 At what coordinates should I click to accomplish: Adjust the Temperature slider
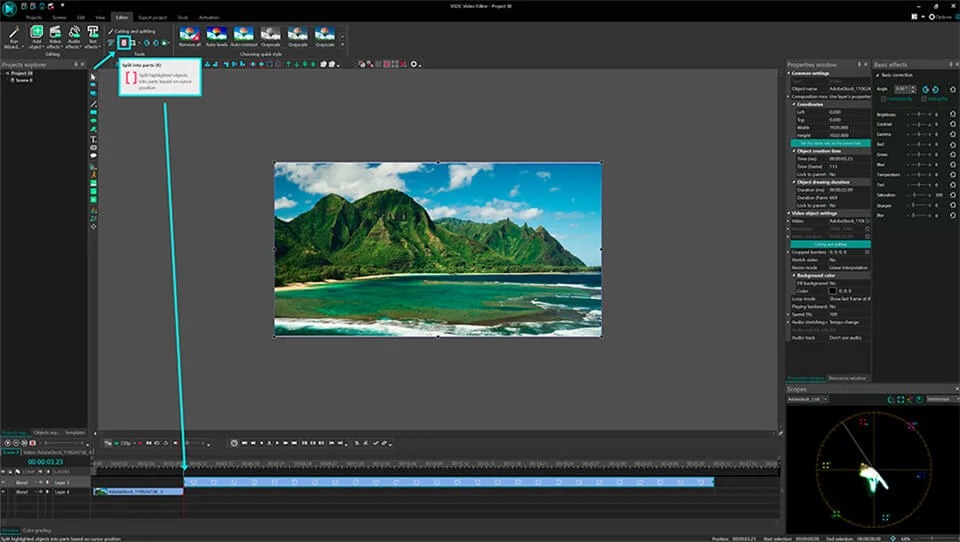[x=919, y=175]
